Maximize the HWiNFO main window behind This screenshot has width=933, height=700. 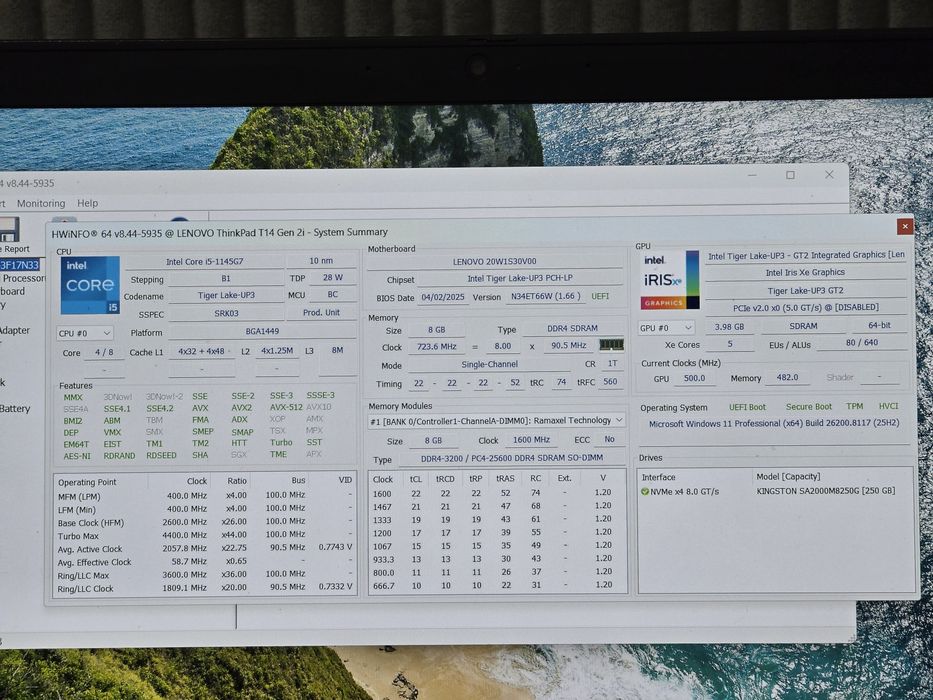(790, 175)
